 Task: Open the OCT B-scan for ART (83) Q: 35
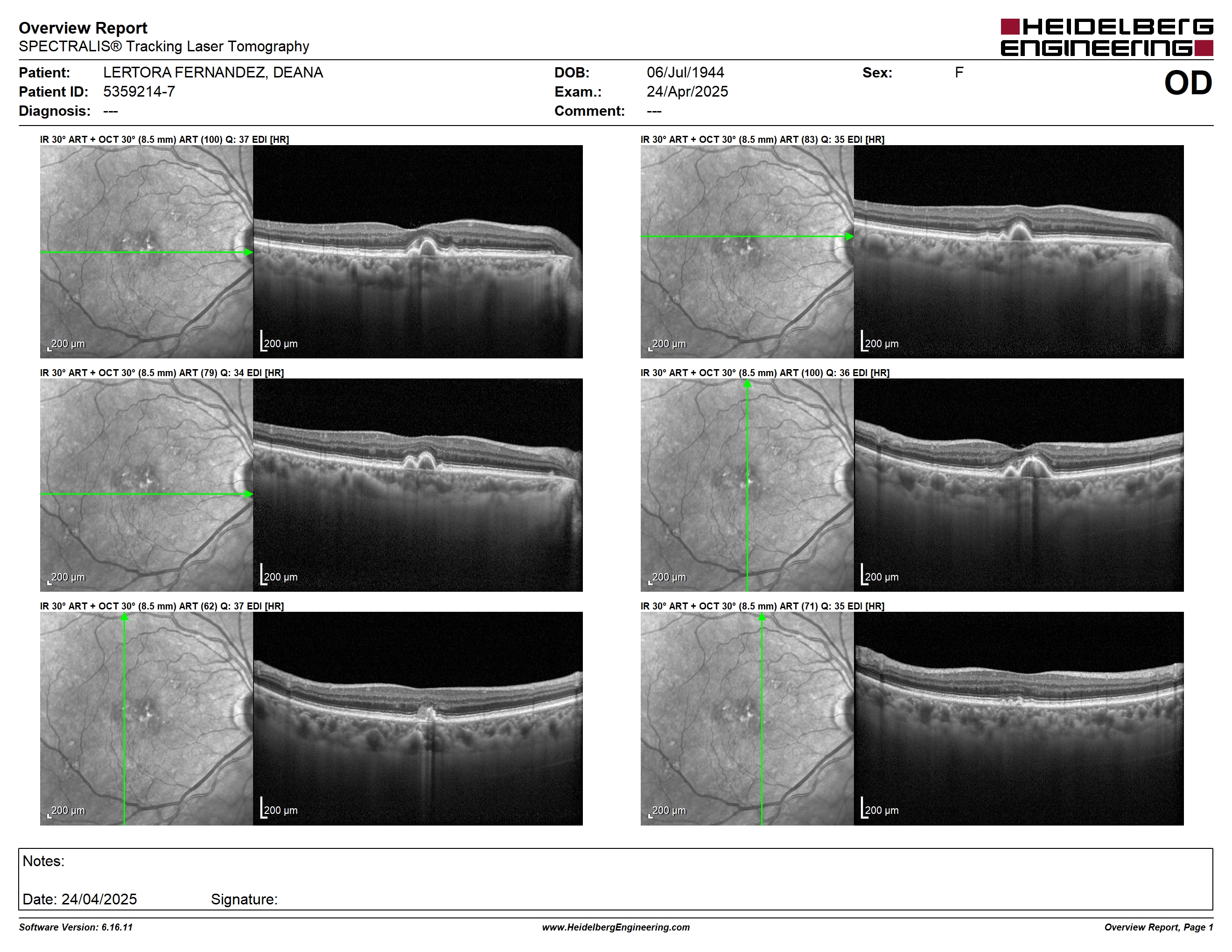[x=1019, y=252]
